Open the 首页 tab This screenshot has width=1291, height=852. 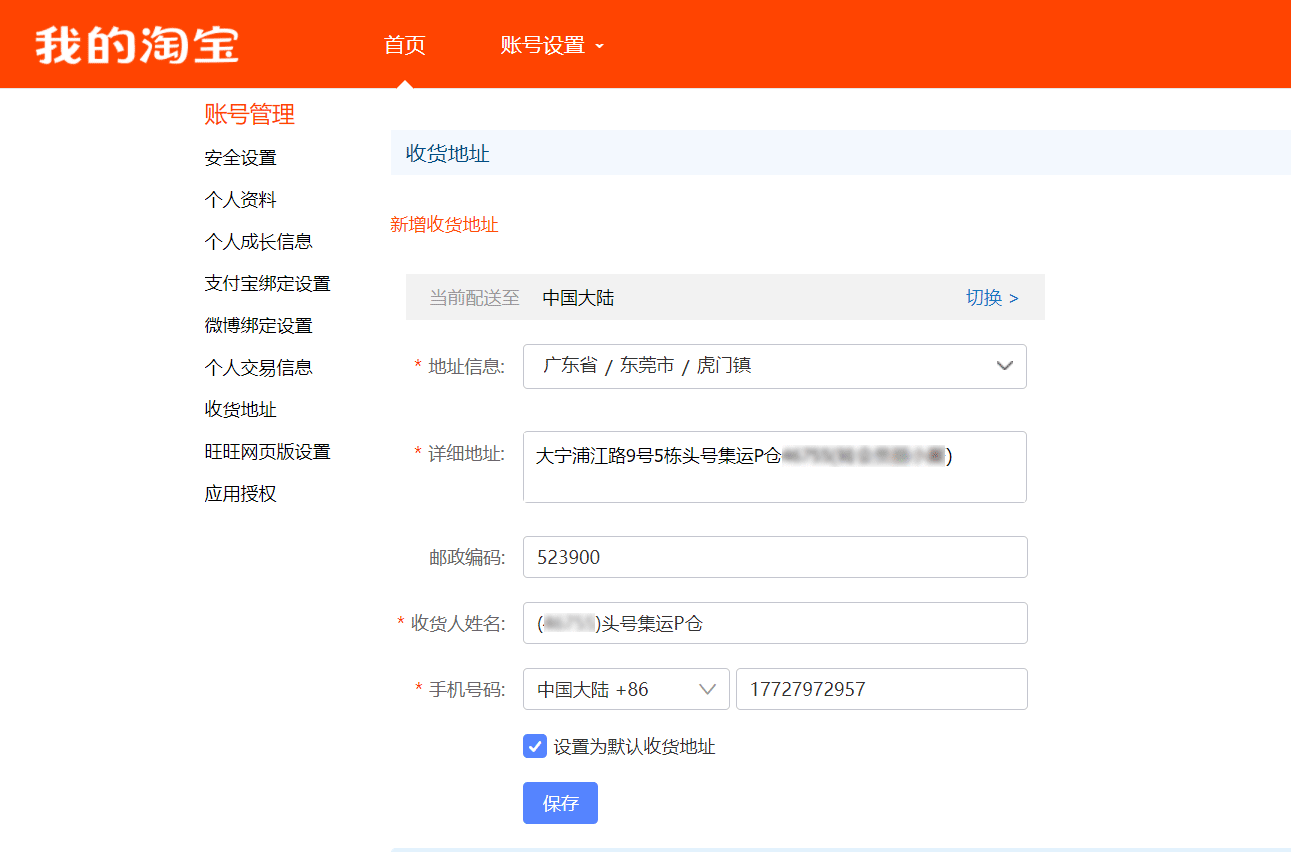404,45
